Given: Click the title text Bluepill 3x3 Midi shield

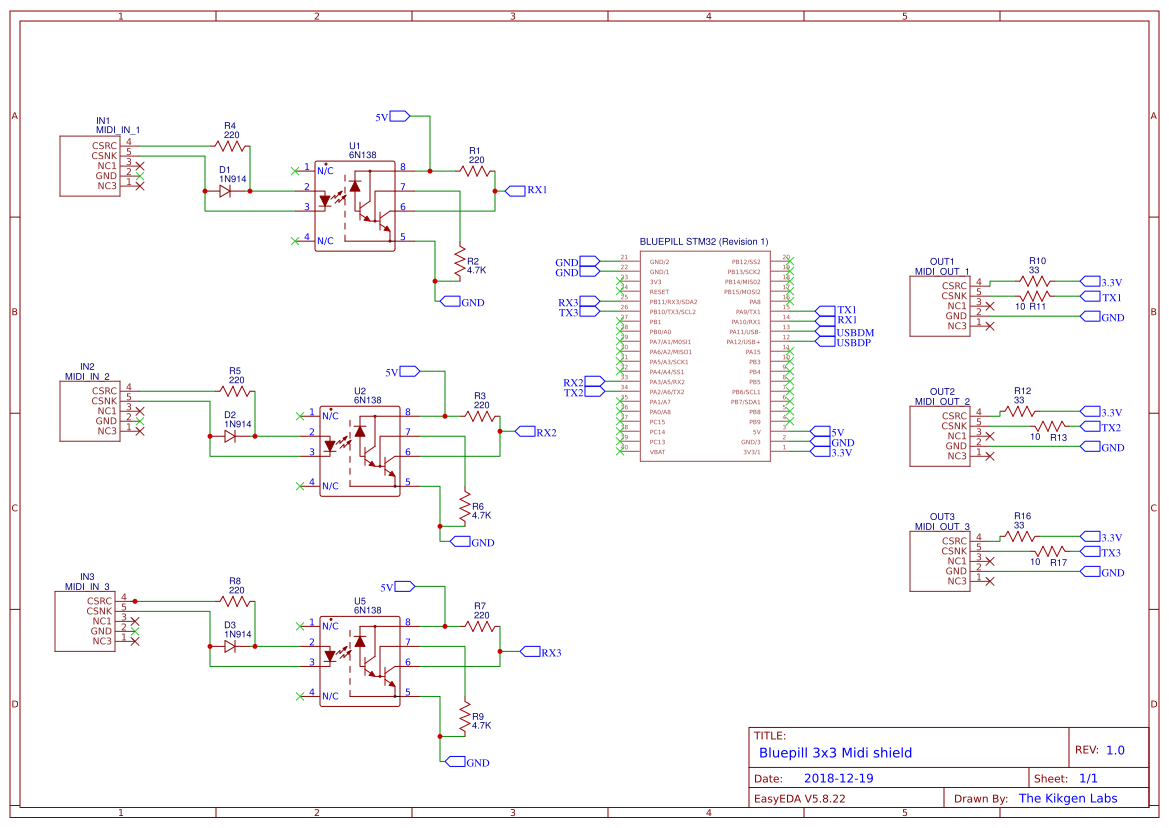Looking at the screenshot, I should [x=835, y=753].
